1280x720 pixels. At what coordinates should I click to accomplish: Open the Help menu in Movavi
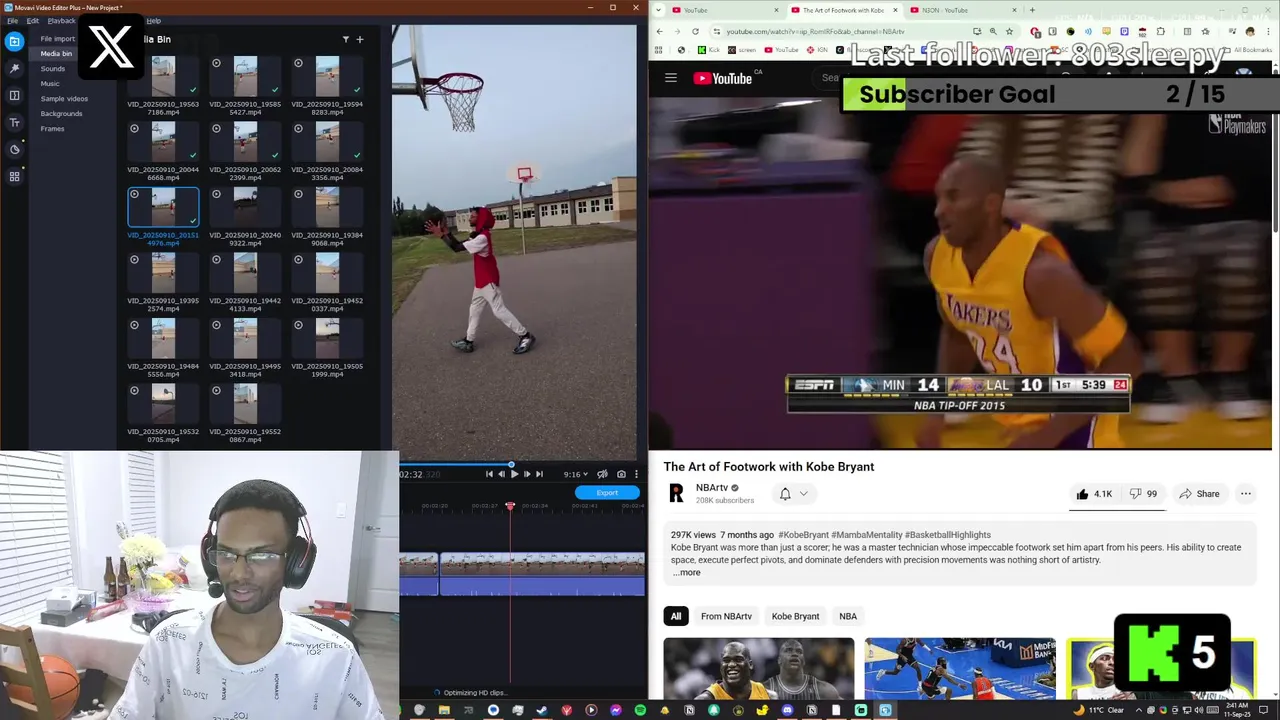point(153,20)
